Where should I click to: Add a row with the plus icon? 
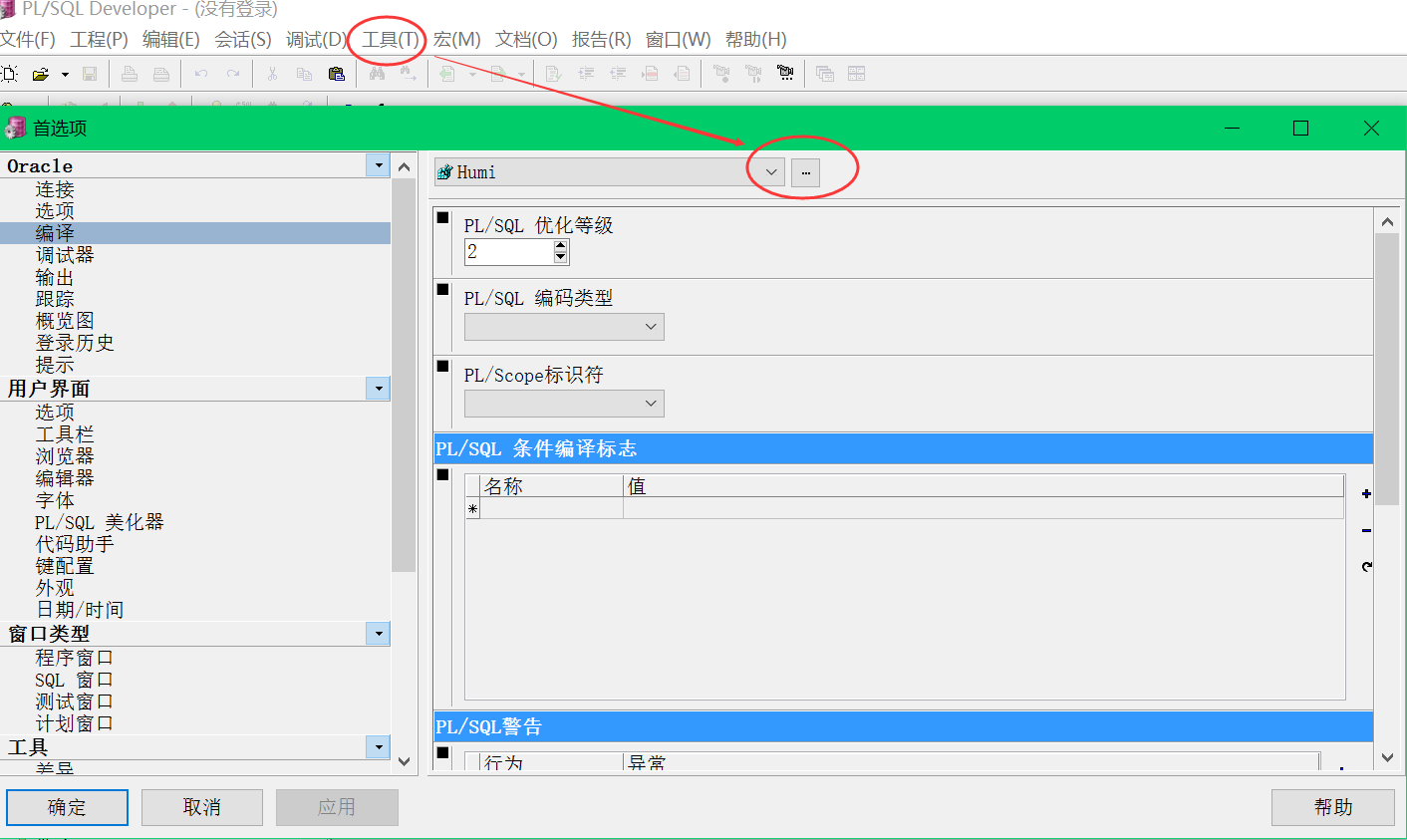point(1366,494)
